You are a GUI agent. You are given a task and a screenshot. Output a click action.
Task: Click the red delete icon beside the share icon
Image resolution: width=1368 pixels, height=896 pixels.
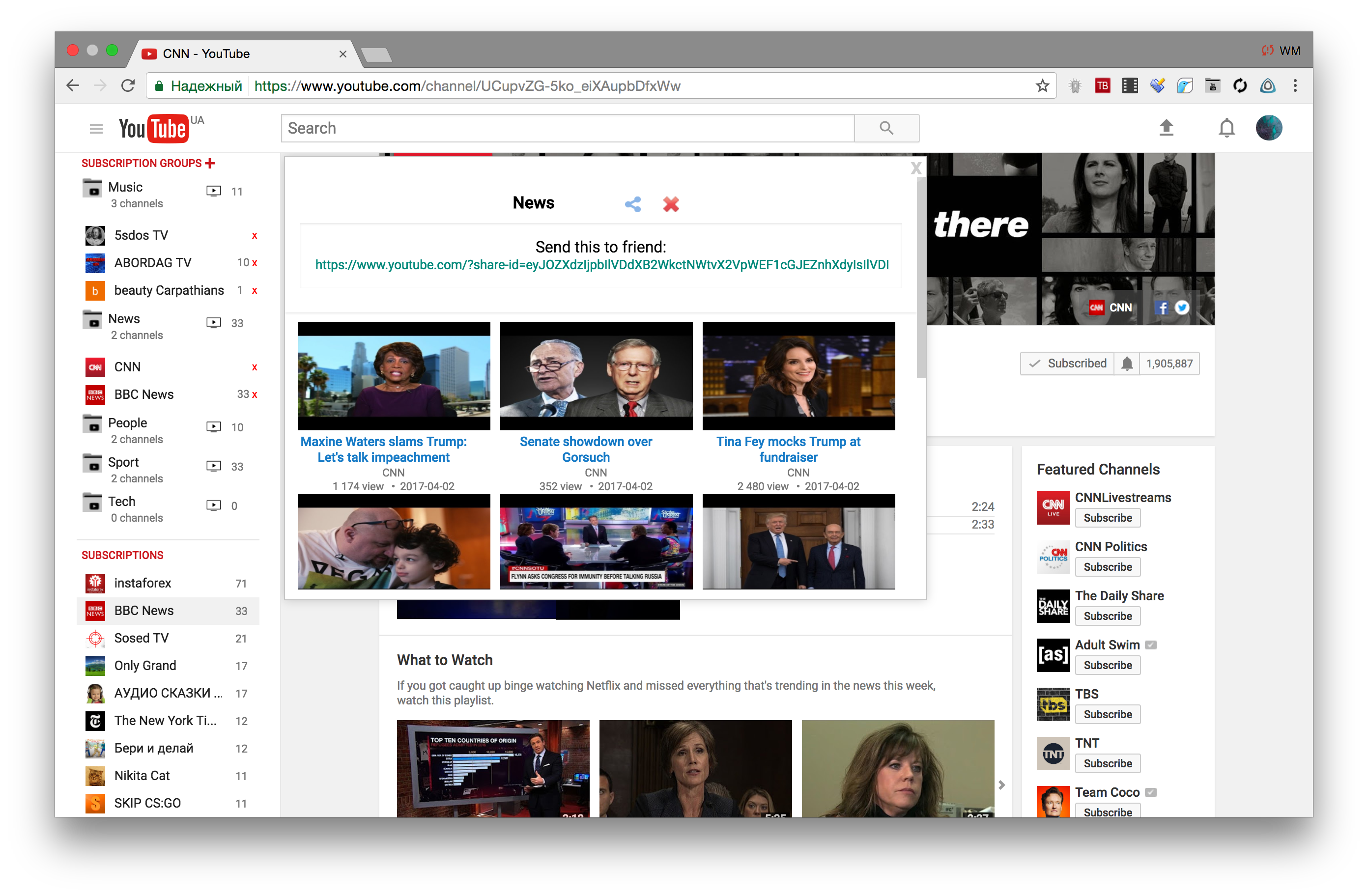(671, 204)
